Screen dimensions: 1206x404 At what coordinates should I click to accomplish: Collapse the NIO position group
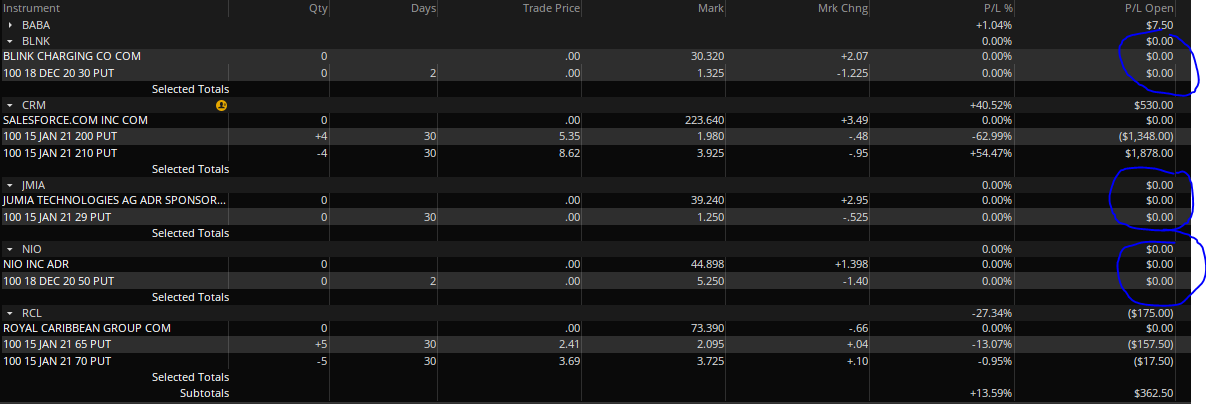[x=9, y=249]
